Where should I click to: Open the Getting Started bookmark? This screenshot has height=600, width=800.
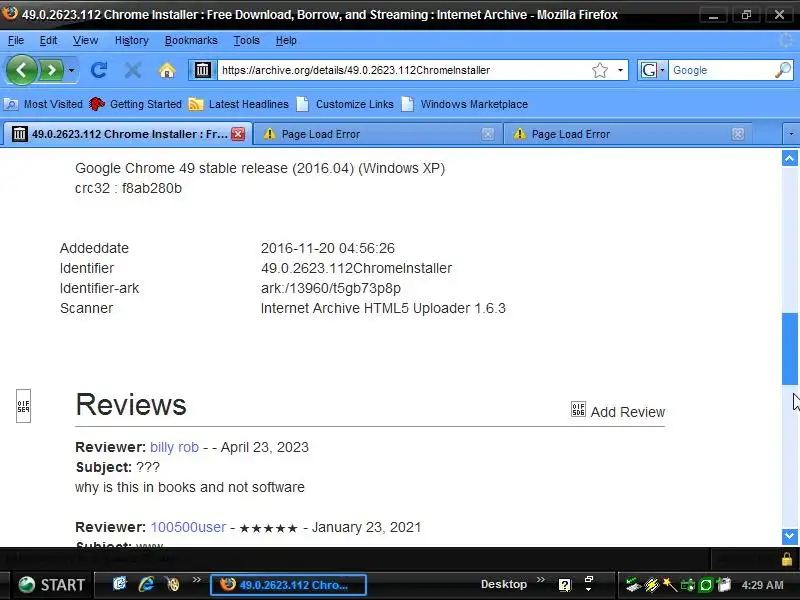[x=135, y=104]
